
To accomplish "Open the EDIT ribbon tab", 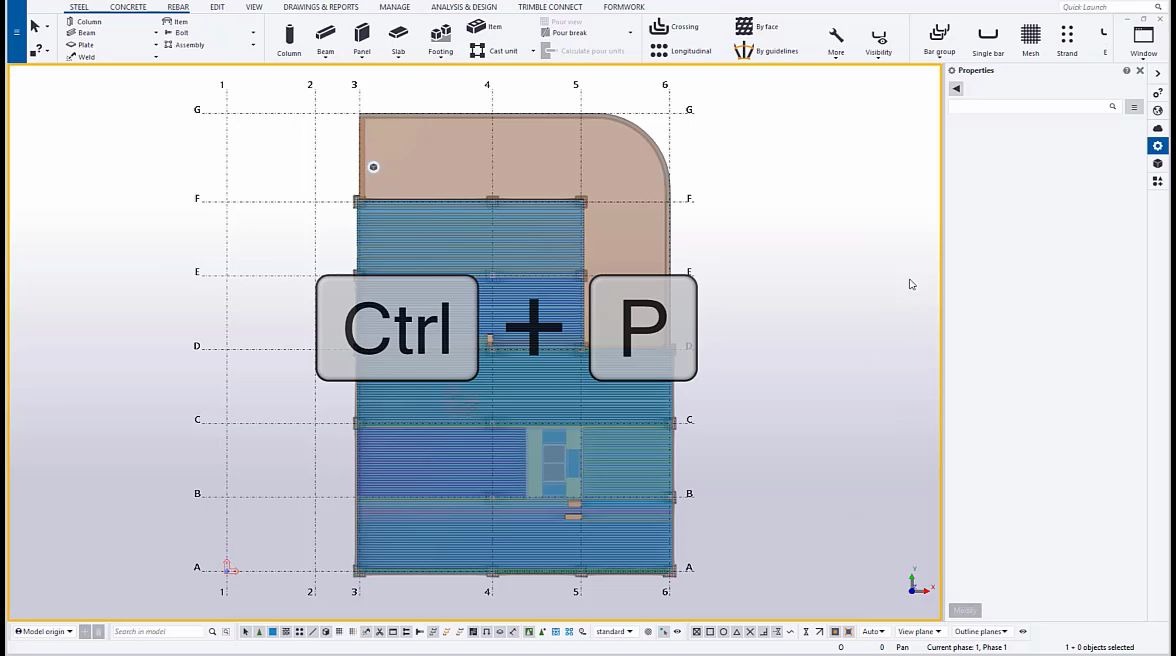I will point(217,7).
